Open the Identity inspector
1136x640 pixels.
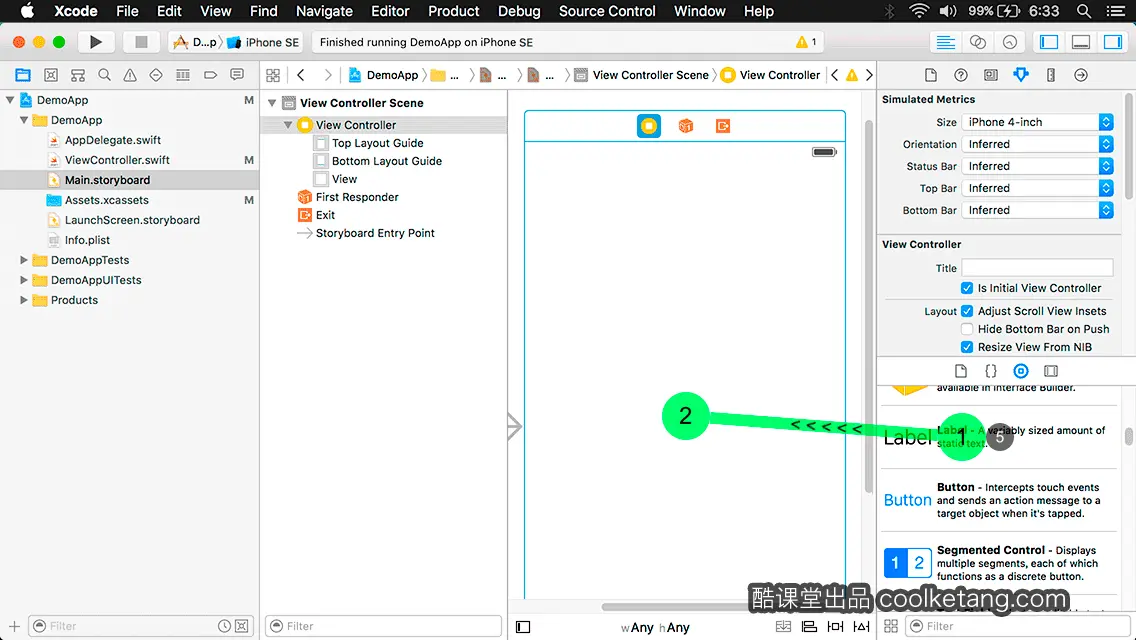pos(990,75)
